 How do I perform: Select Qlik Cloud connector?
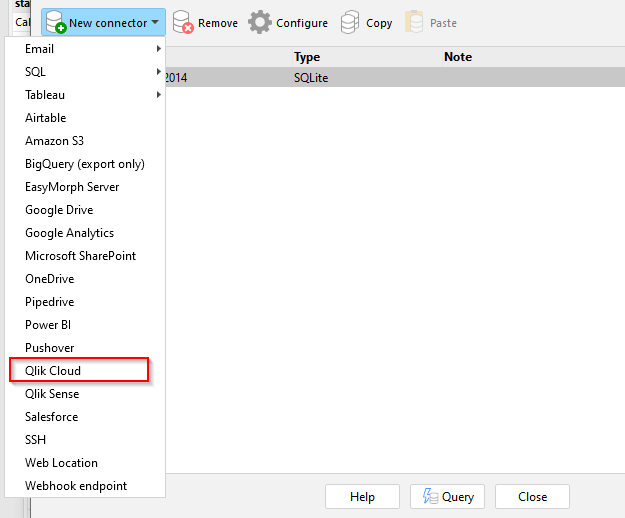(85, 371)
